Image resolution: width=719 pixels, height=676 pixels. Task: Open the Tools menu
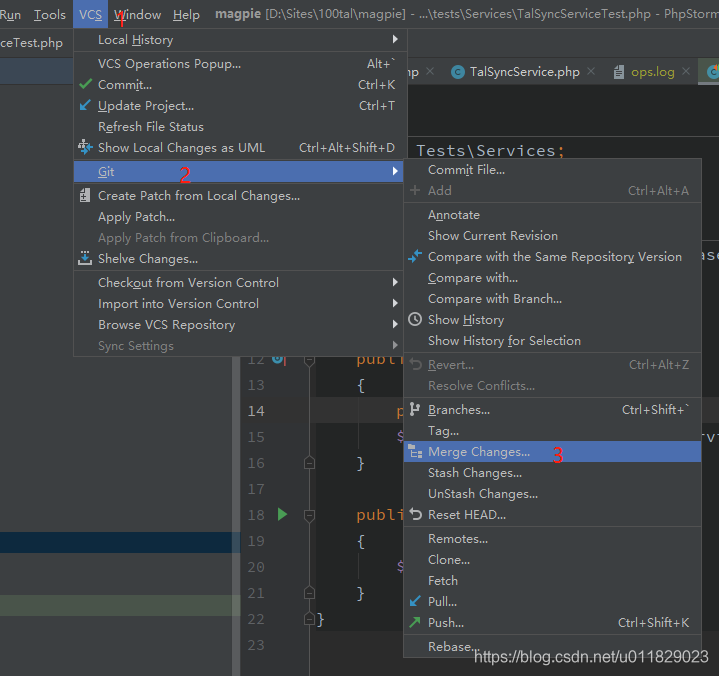coord(50,15)
